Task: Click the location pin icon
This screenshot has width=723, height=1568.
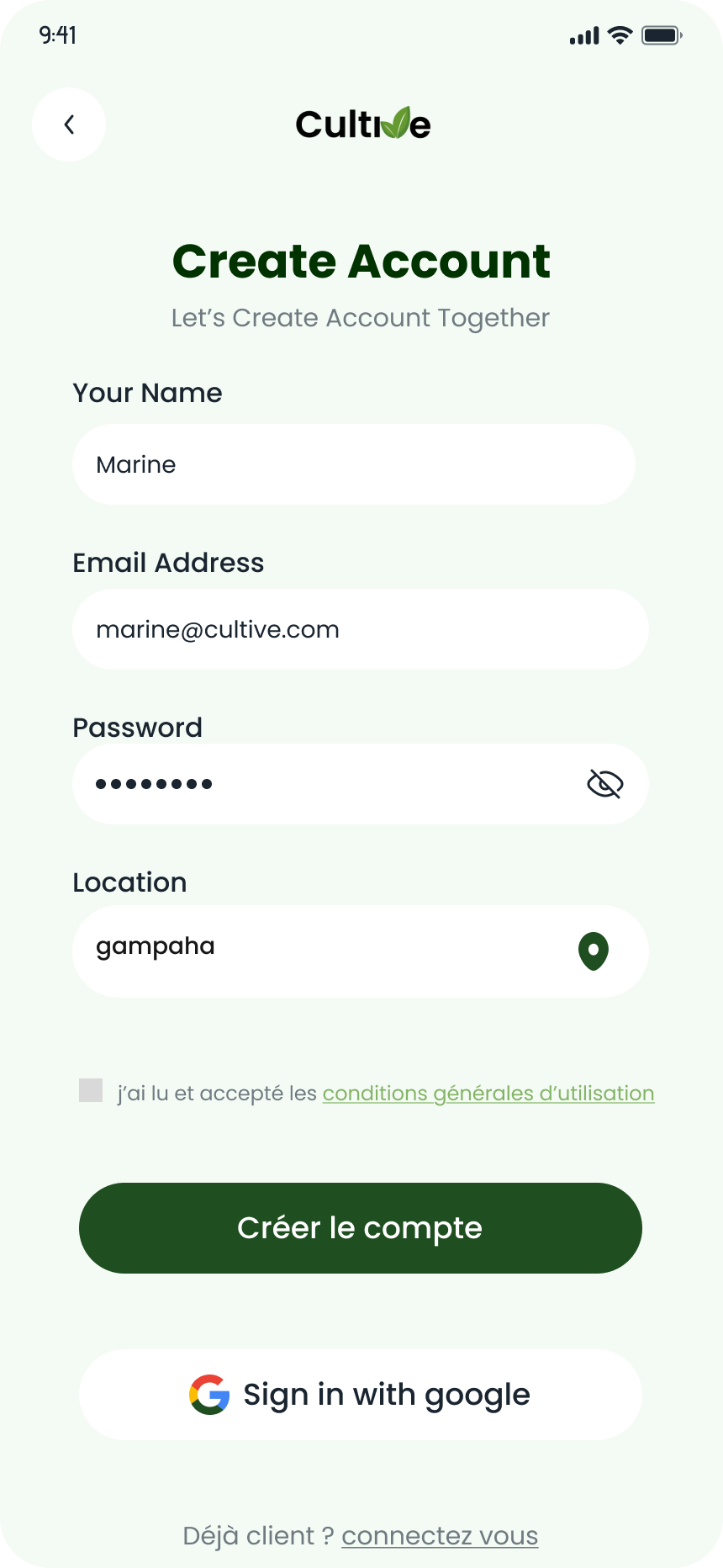Action: (x=594, y=951)
